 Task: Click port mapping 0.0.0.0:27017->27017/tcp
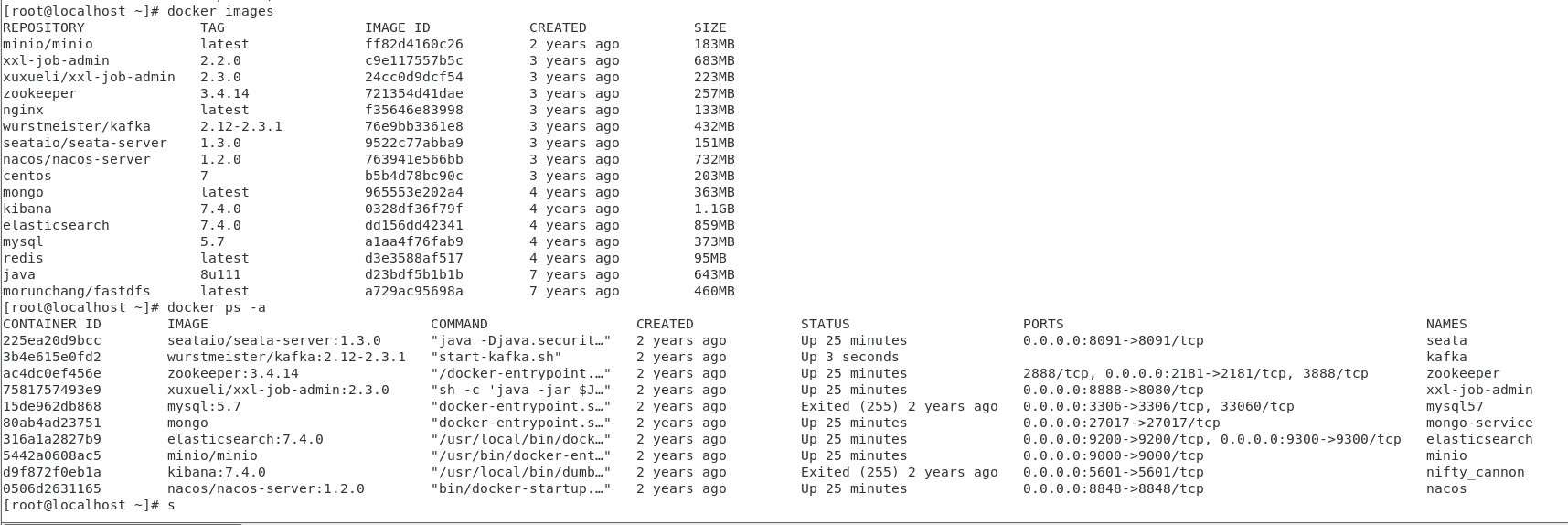click(x=1122, y=423)
